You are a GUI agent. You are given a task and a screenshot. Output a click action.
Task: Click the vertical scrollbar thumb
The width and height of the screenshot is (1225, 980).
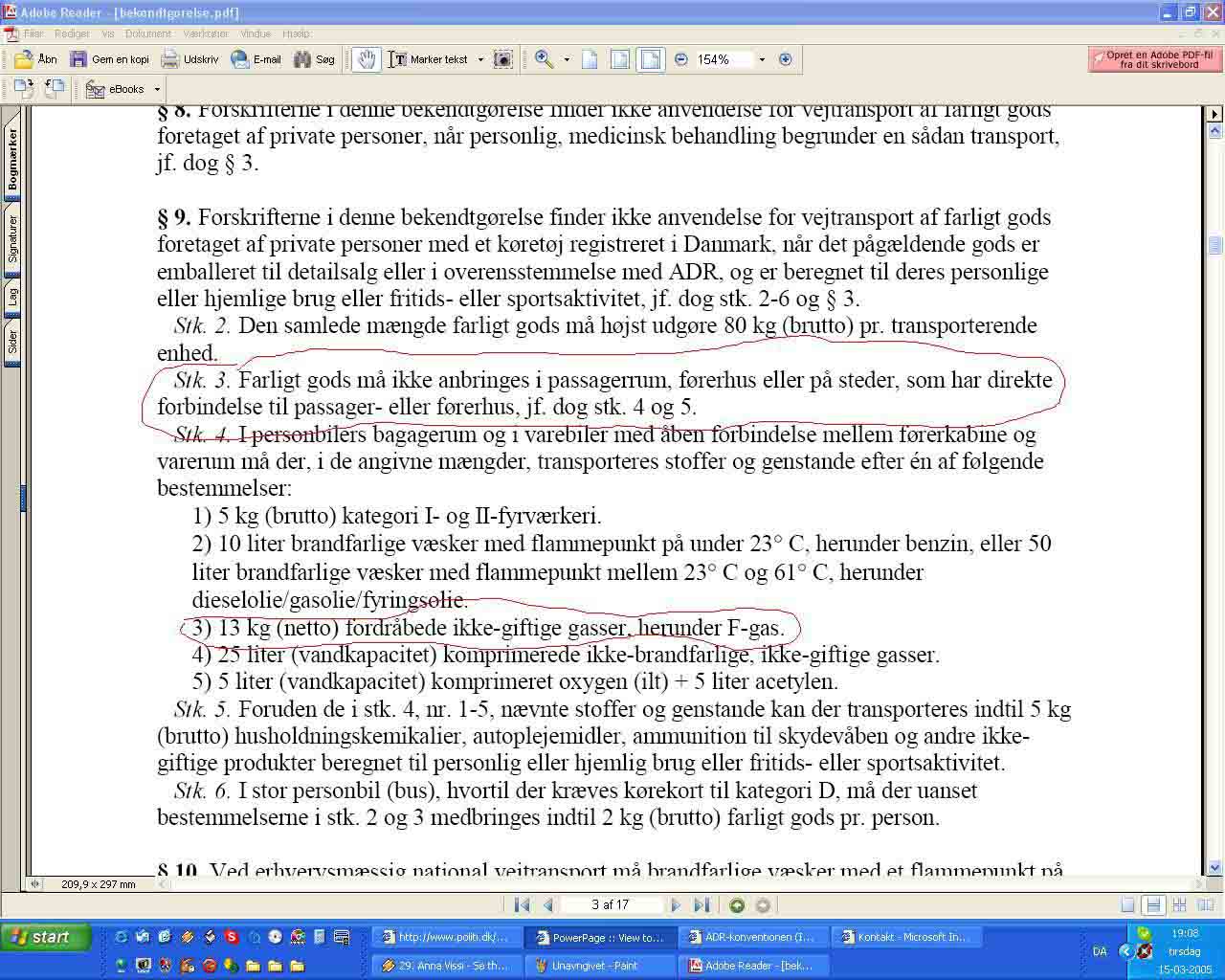pos(1215,243)
